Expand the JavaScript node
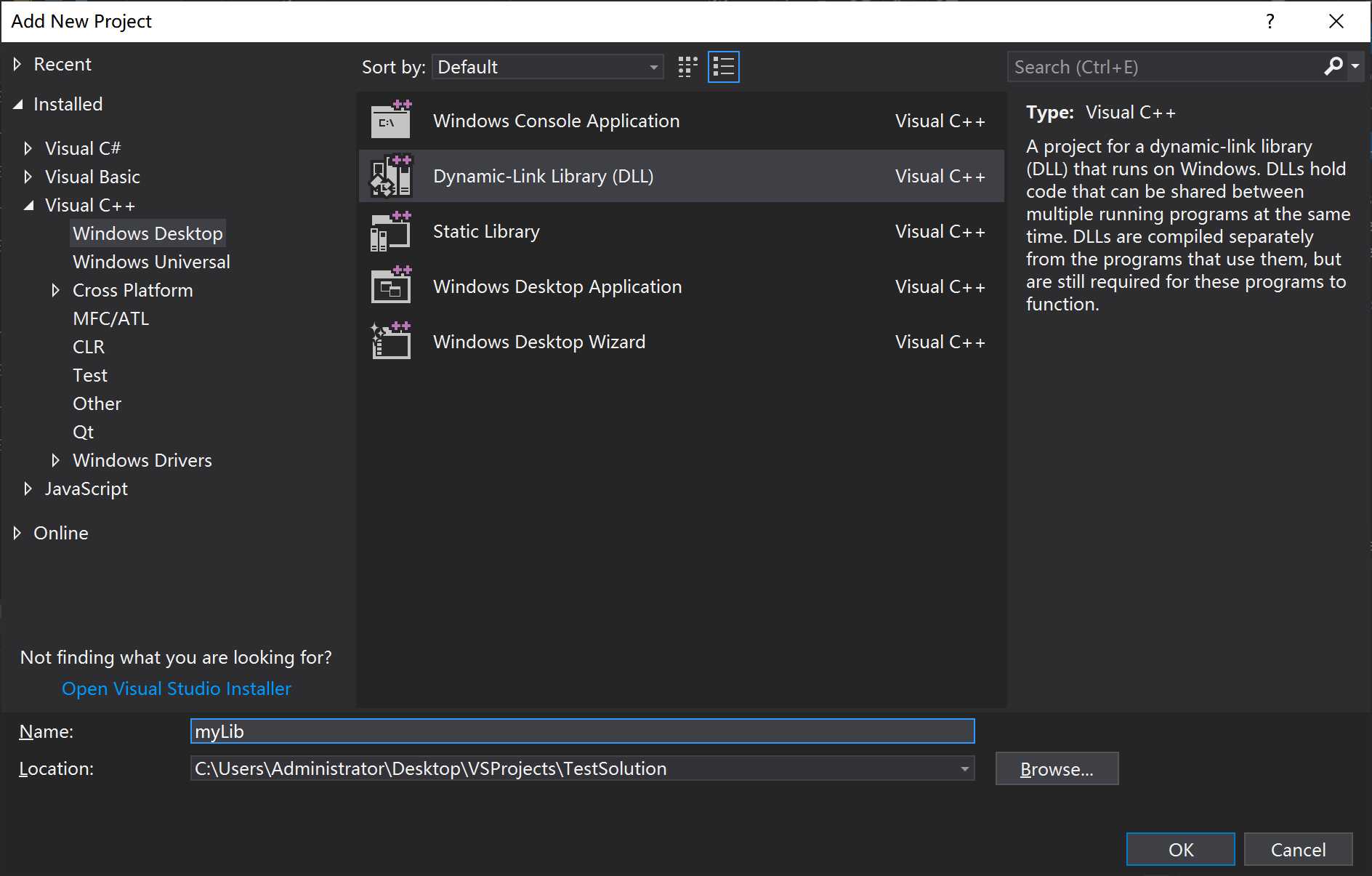This screenshot has width=1372, height=876. 28,489
